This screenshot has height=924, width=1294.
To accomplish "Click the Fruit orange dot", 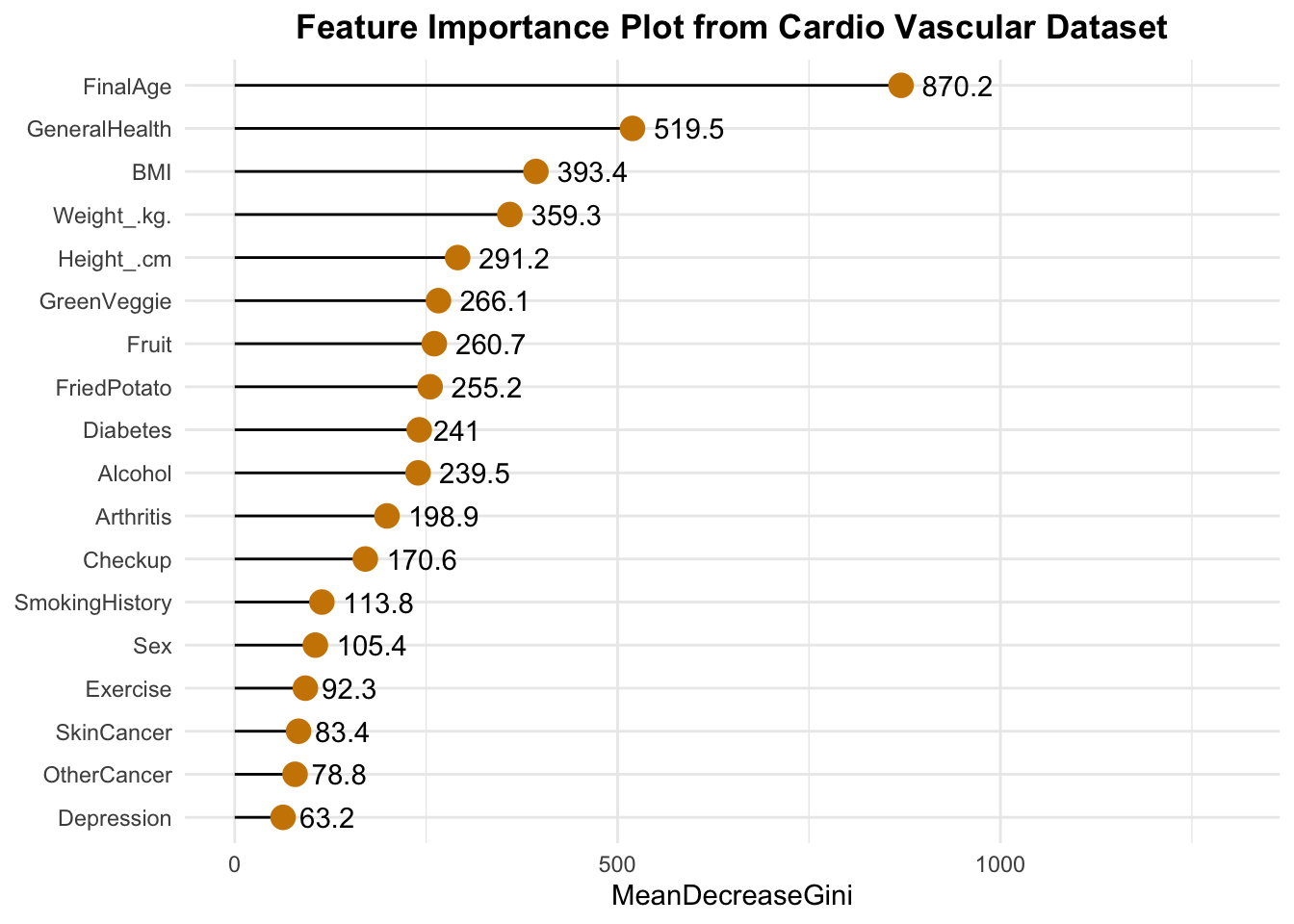I will (434, 344).
